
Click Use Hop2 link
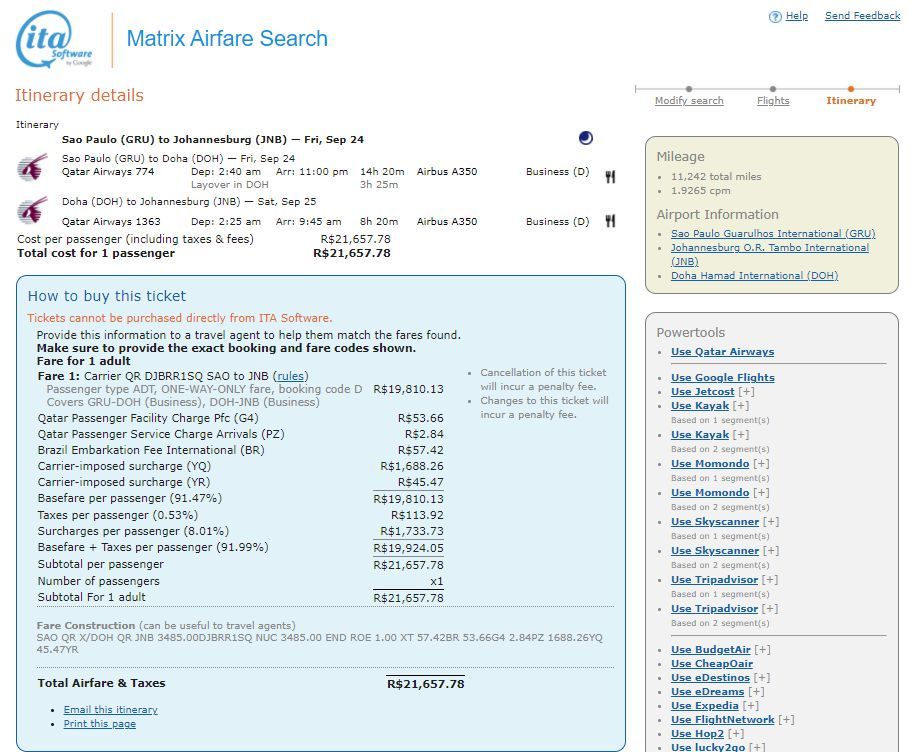(697, 733)
